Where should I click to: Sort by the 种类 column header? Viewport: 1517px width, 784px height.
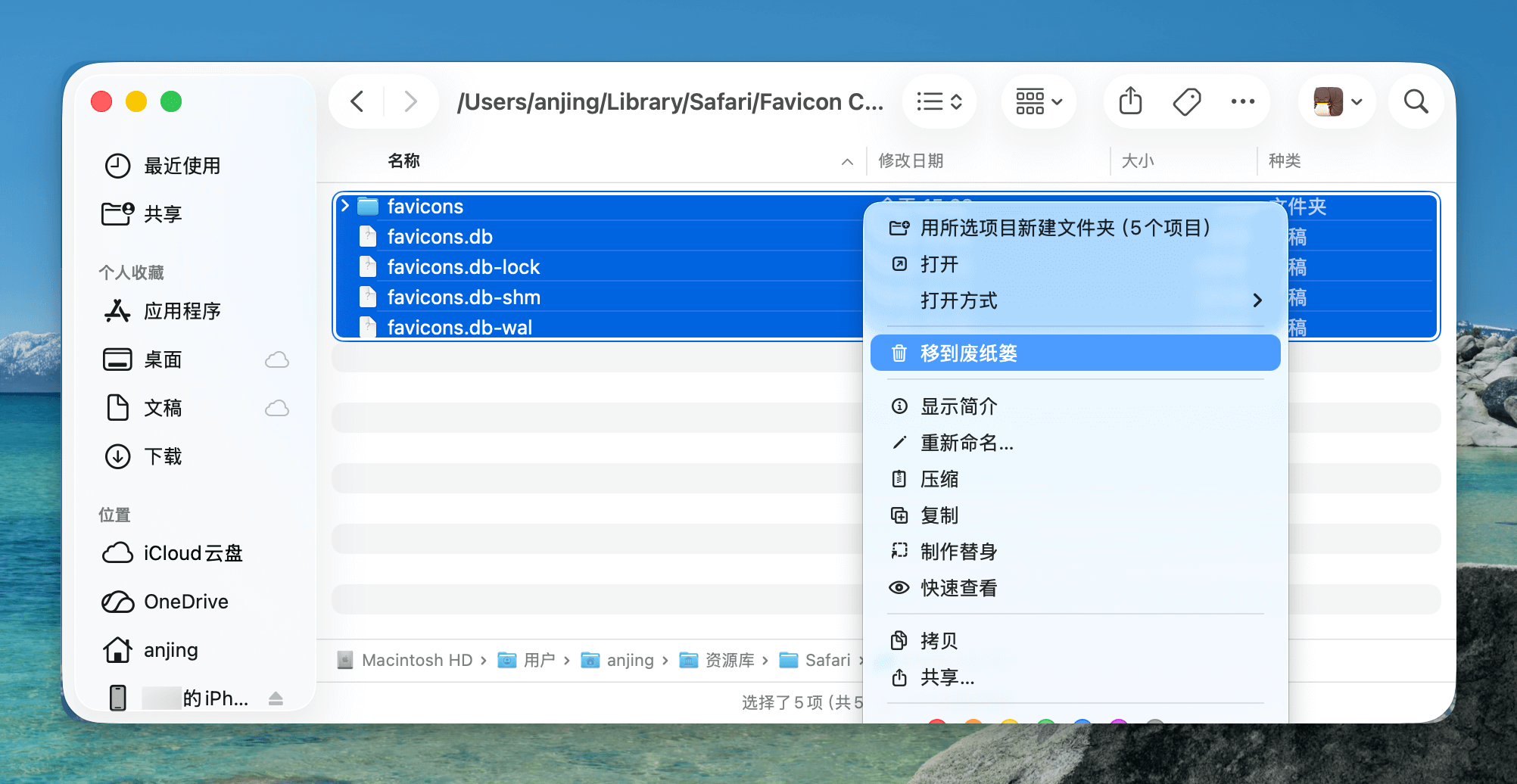1285,160
